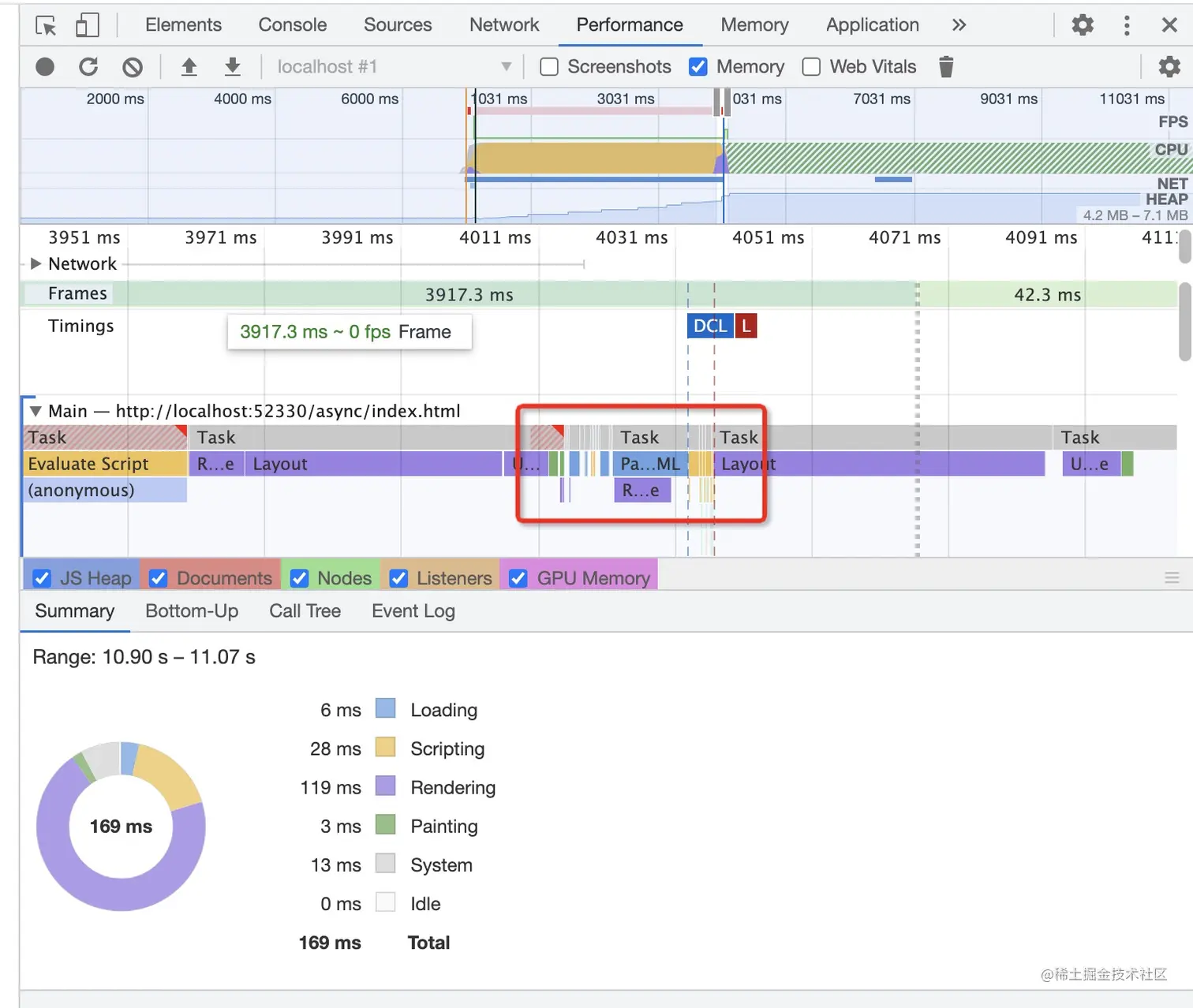Image resolution: width=1193 pixels, height=1008 pixels.
Task: Click the '4.2 MB – 7.1 MB' heap range
Action: point(1135,215)
